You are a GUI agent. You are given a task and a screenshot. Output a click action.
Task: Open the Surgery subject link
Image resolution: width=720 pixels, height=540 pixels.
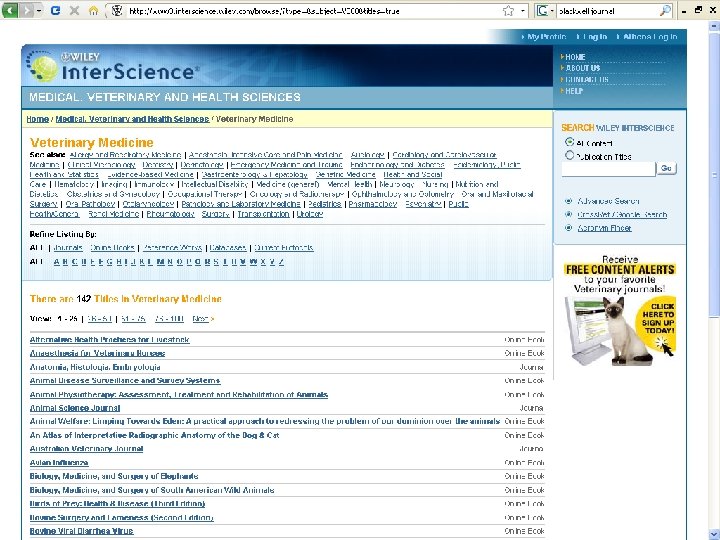point(215,214)
